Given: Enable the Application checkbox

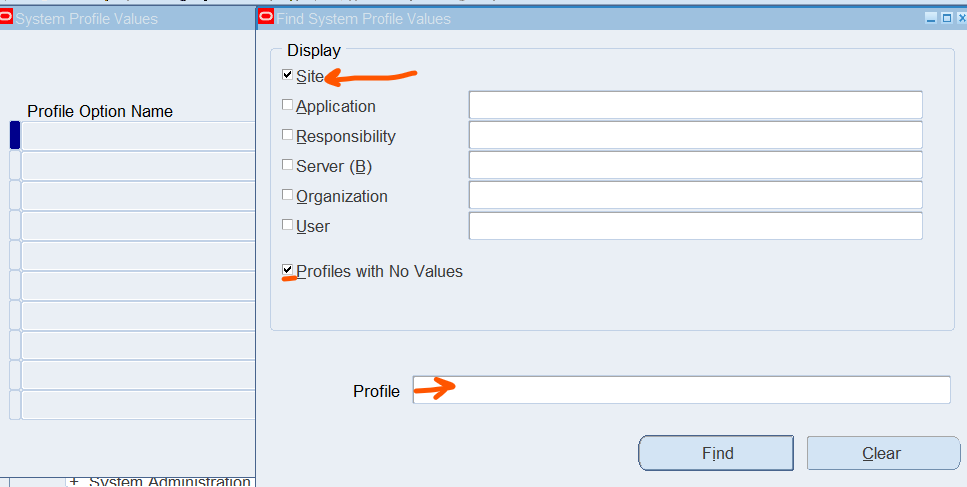Looking at the screenshot, I should pyautogui.click(x=287, y=105).
